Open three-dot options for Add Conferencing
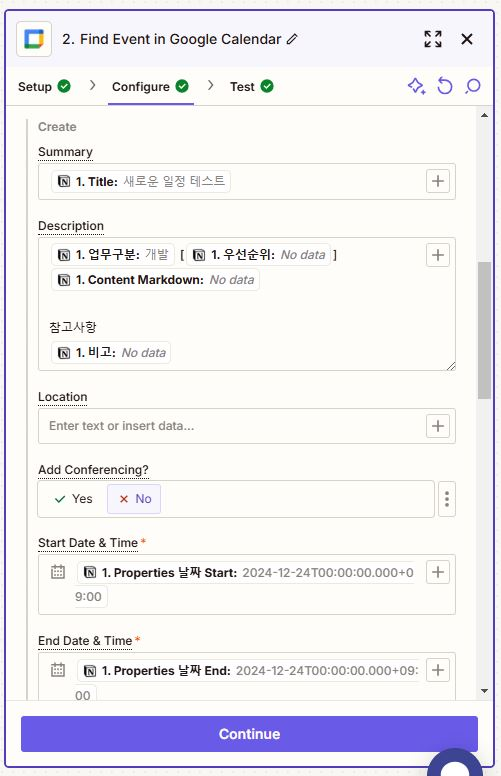 tap(447, 499)
